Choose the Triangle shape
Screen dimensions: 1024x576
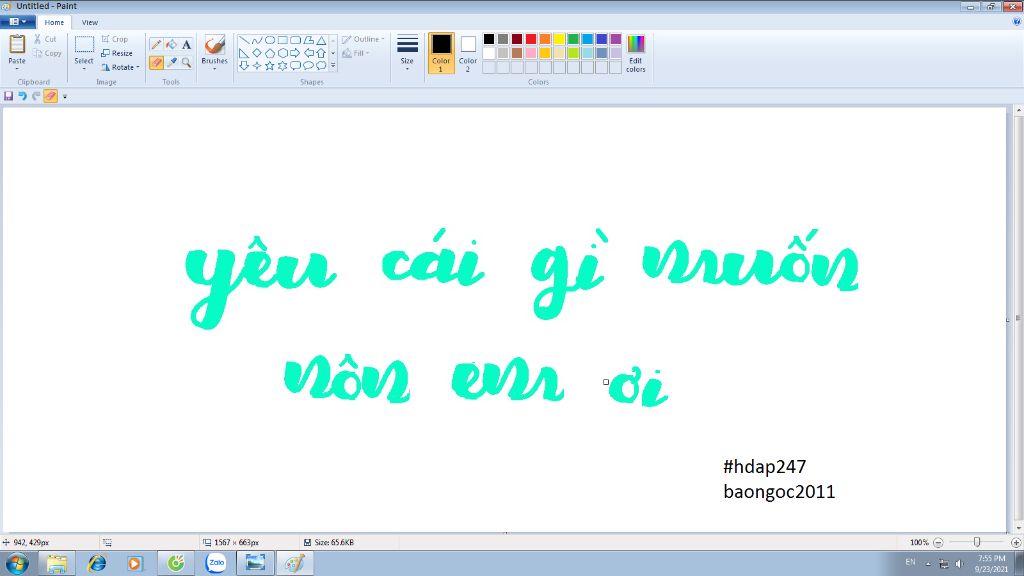(x=321, y=40)
